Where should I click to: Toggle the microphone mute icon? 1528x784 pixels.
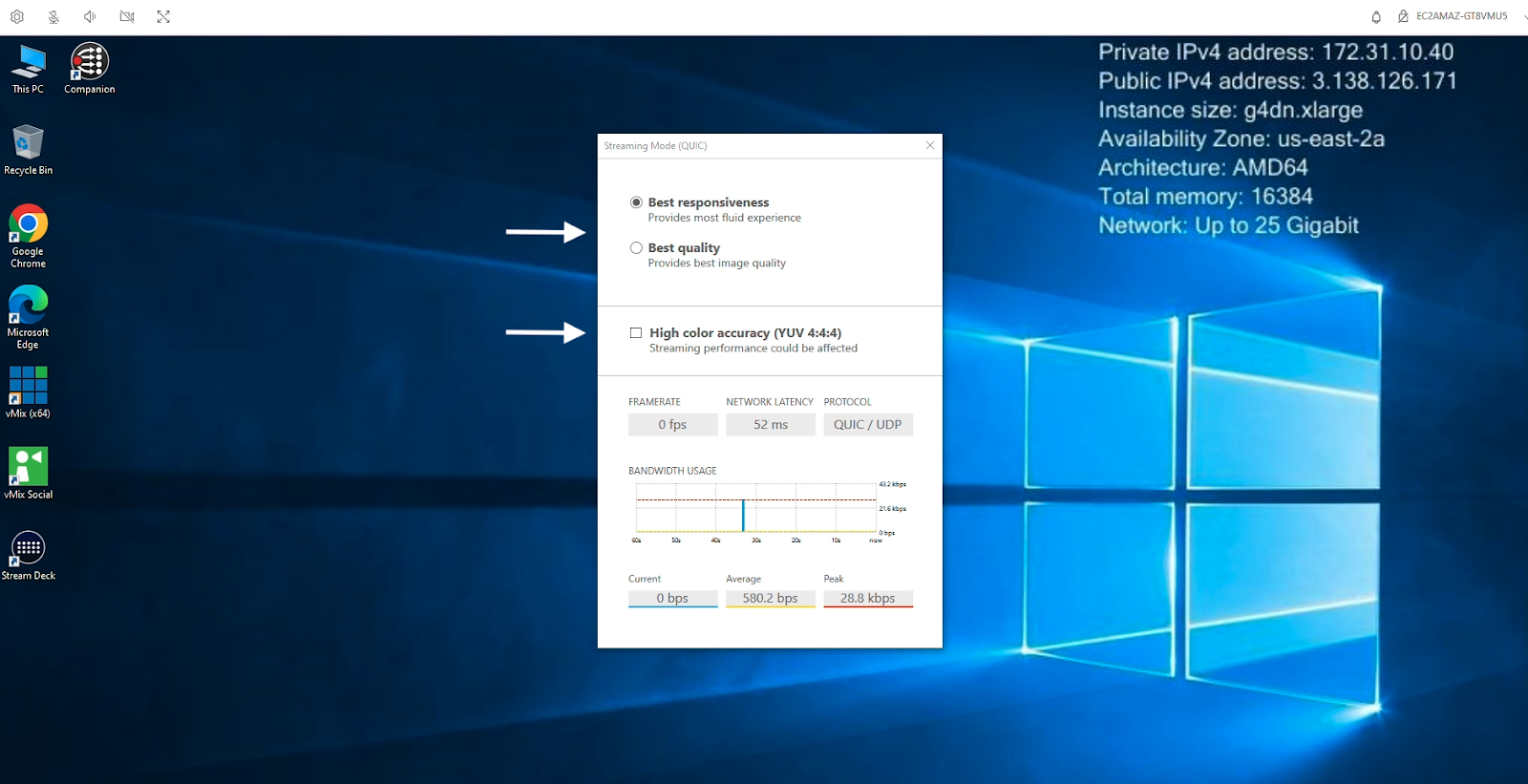tap(53, 16)
